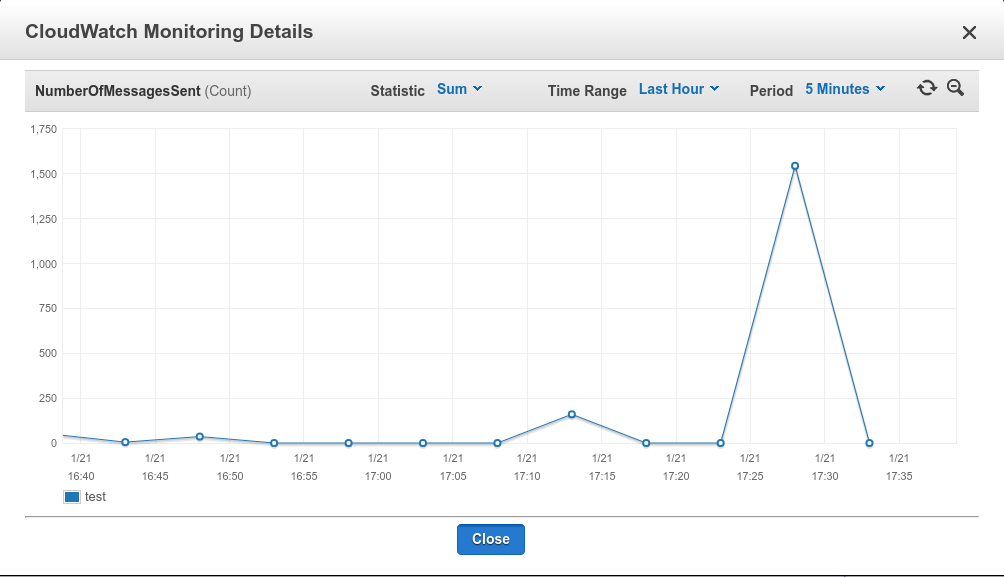Select the zero data point before 17:20

tap(646, 443)
